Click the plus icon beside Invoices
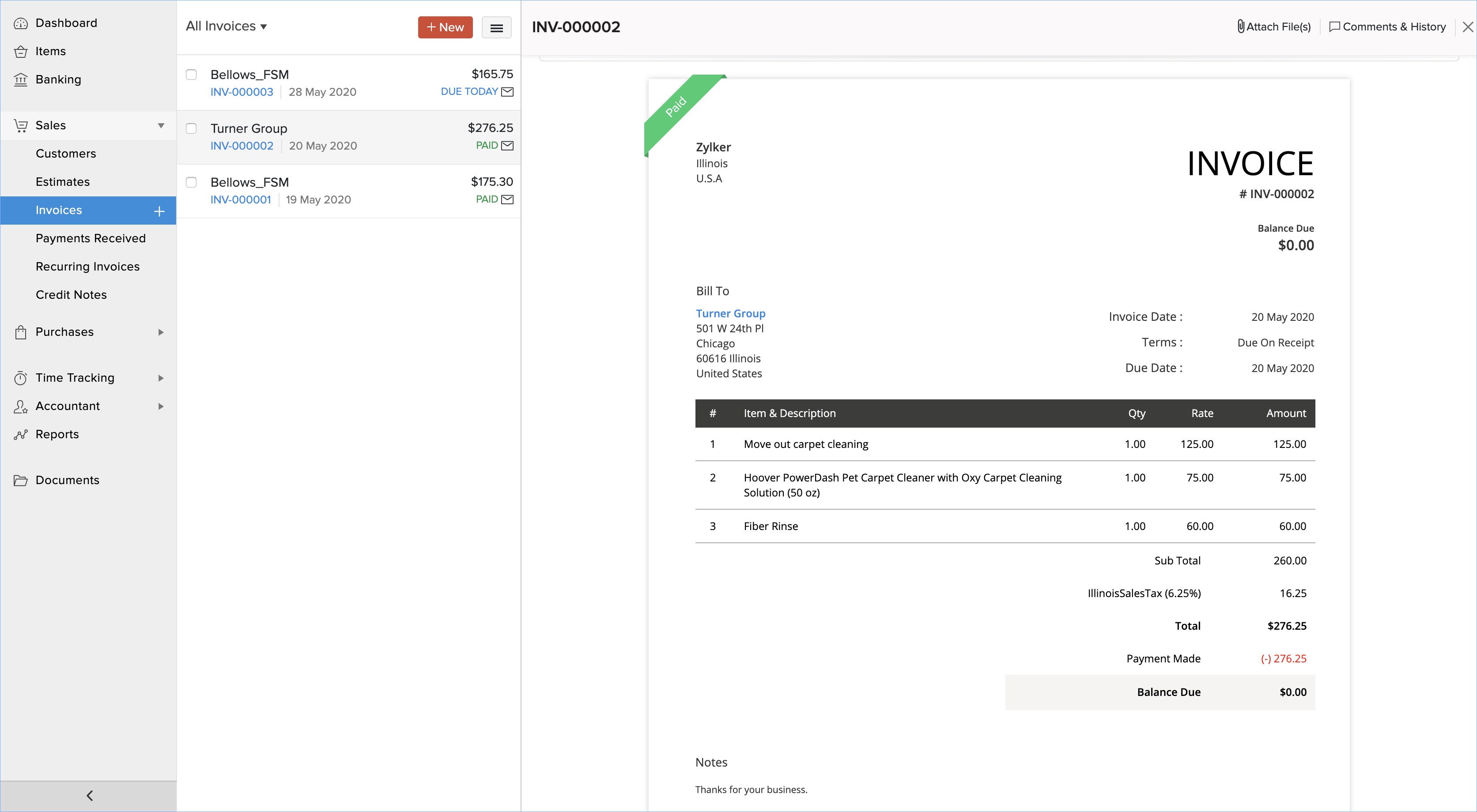This screenshot has width=1477, height=812. pyautogui.click(x=159, y=211)
